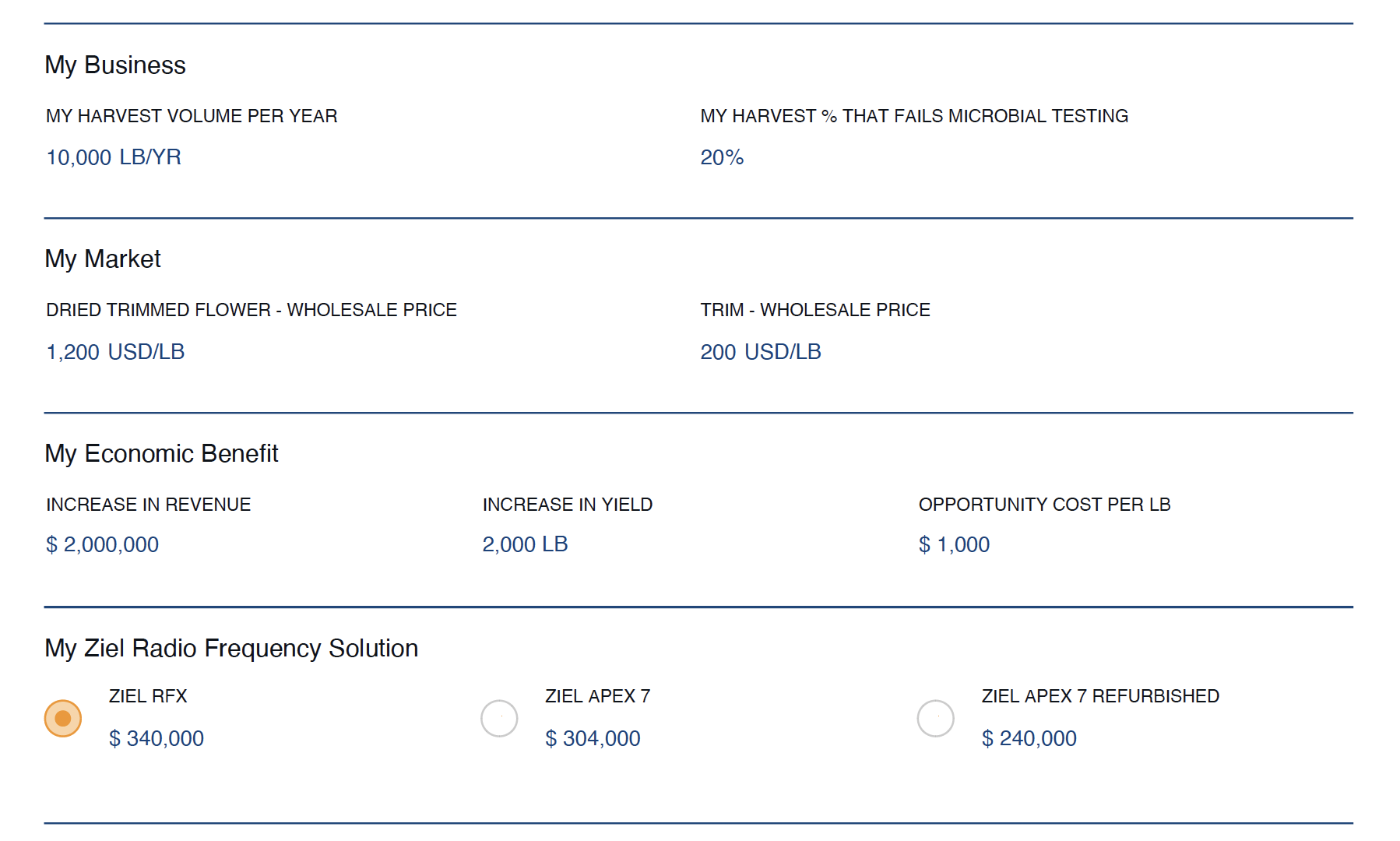Click the My Economic Benefit heading
This screenshot has height=841, width=1400.
161,454
